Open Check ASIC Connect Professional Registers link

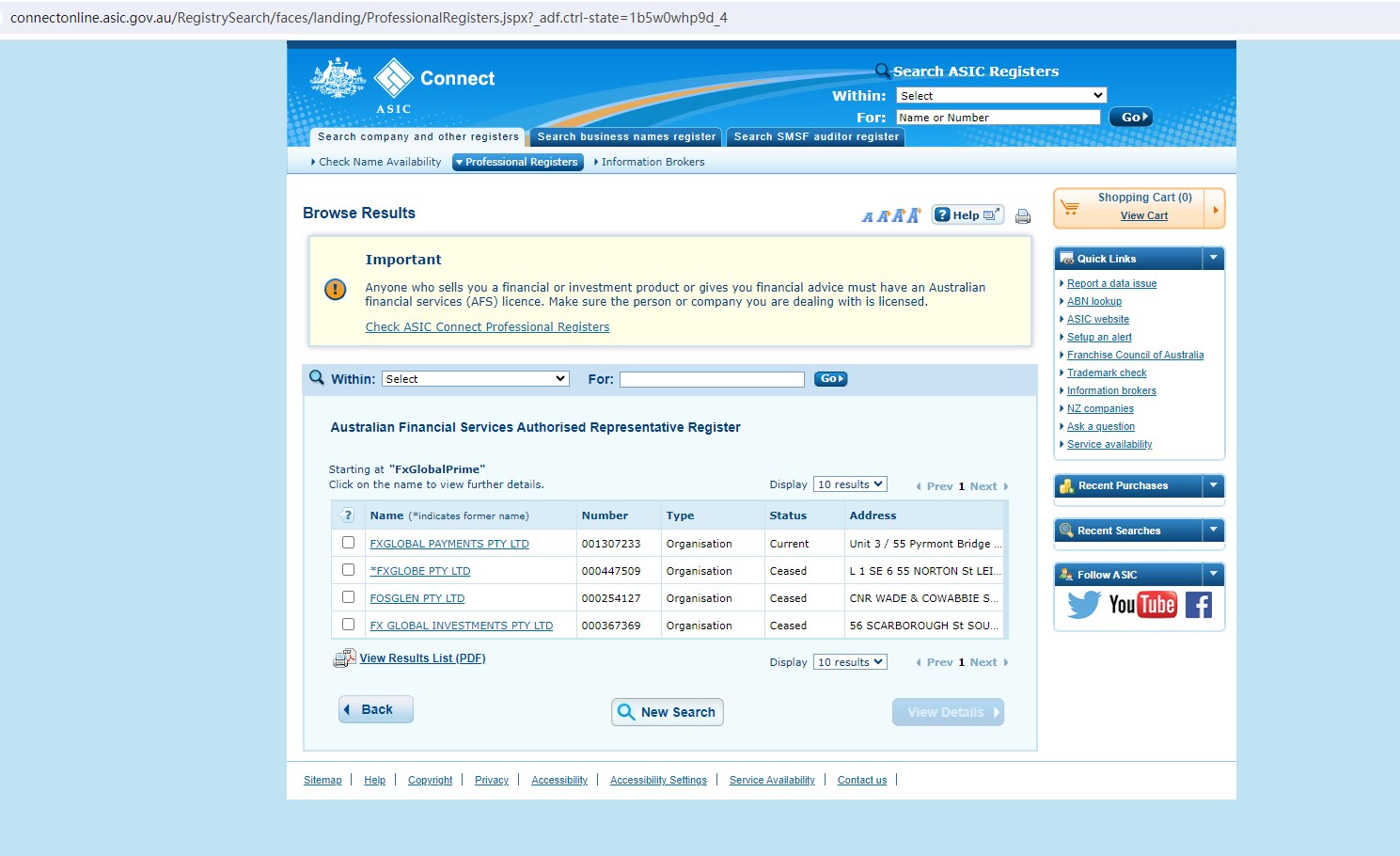[x=487, y=327]
